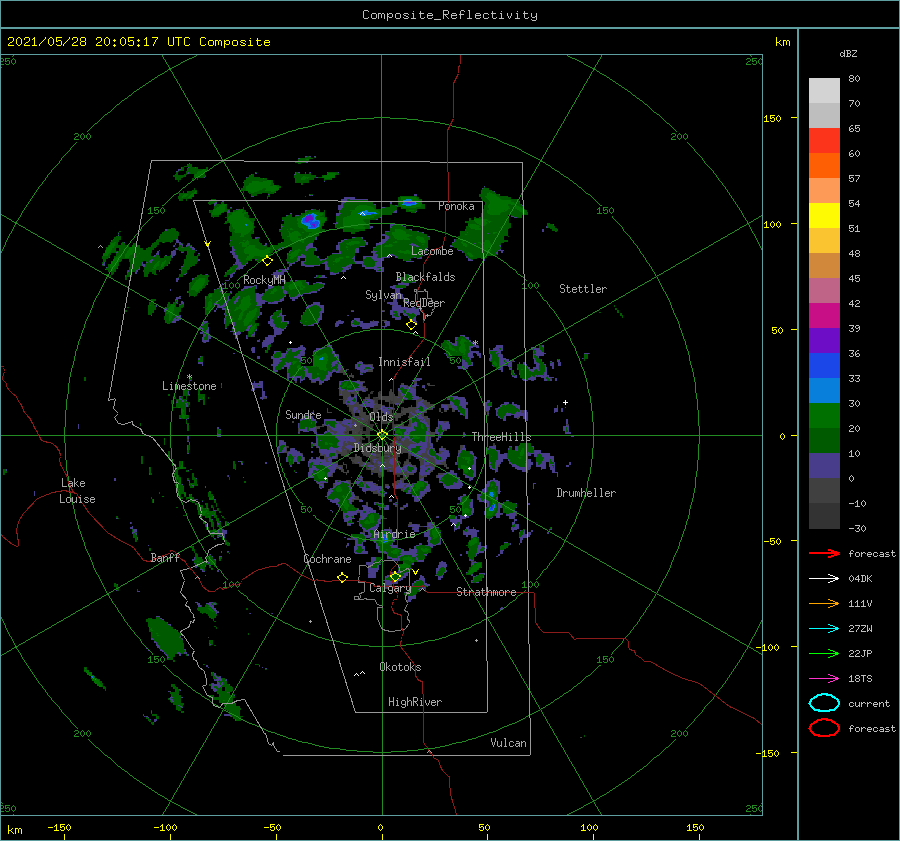Click the Vulcan town label
This screenshot has width=900, height=841.
509,743
